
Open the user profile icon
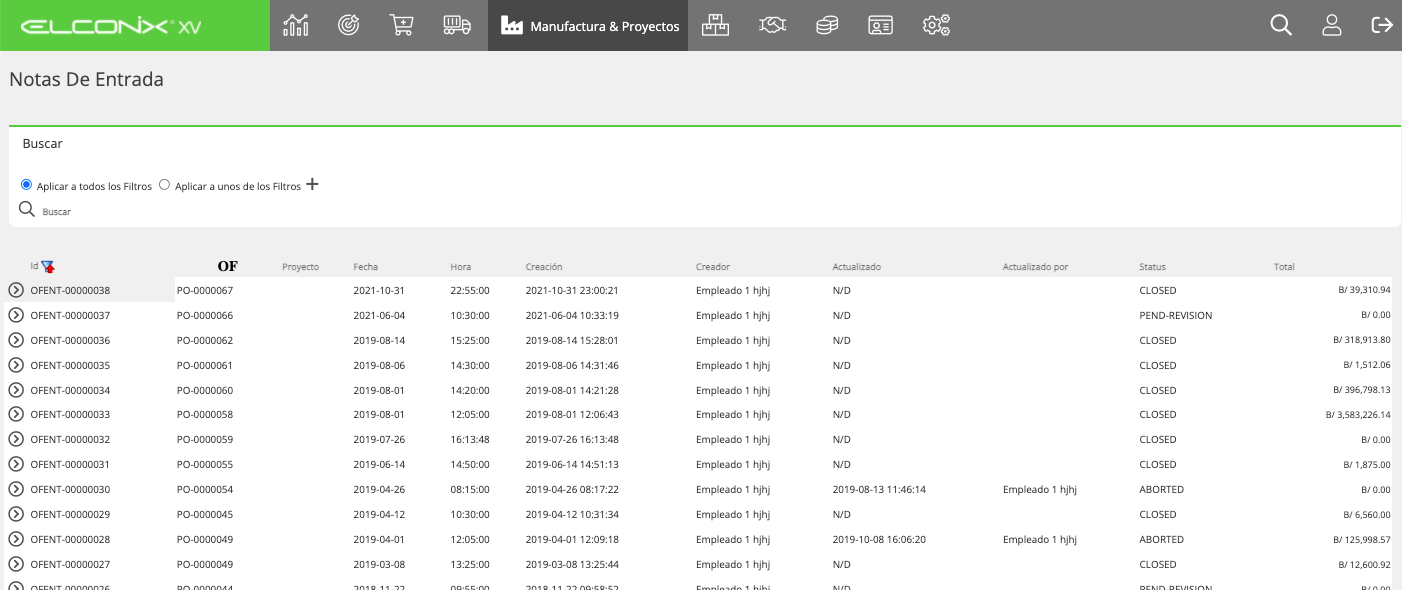pos(1332,25)
